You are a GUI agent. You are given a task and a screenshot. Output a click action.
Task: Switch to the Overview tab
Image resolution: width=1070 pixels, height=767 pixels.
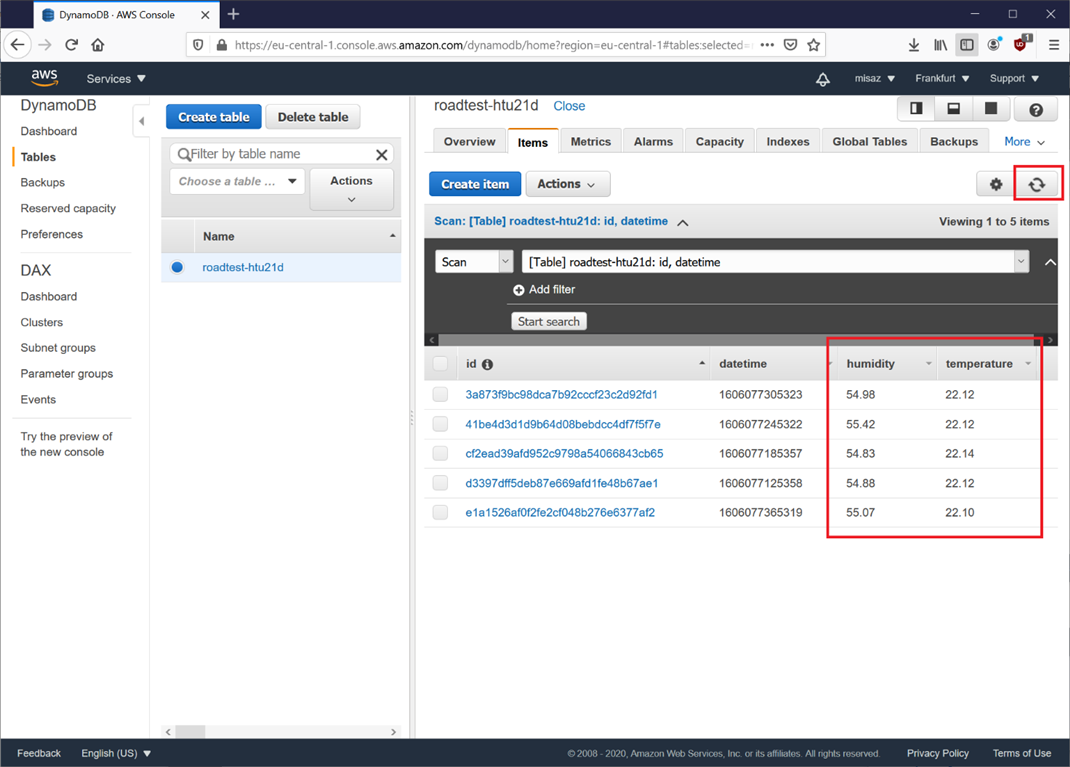(x=469, y=142)
